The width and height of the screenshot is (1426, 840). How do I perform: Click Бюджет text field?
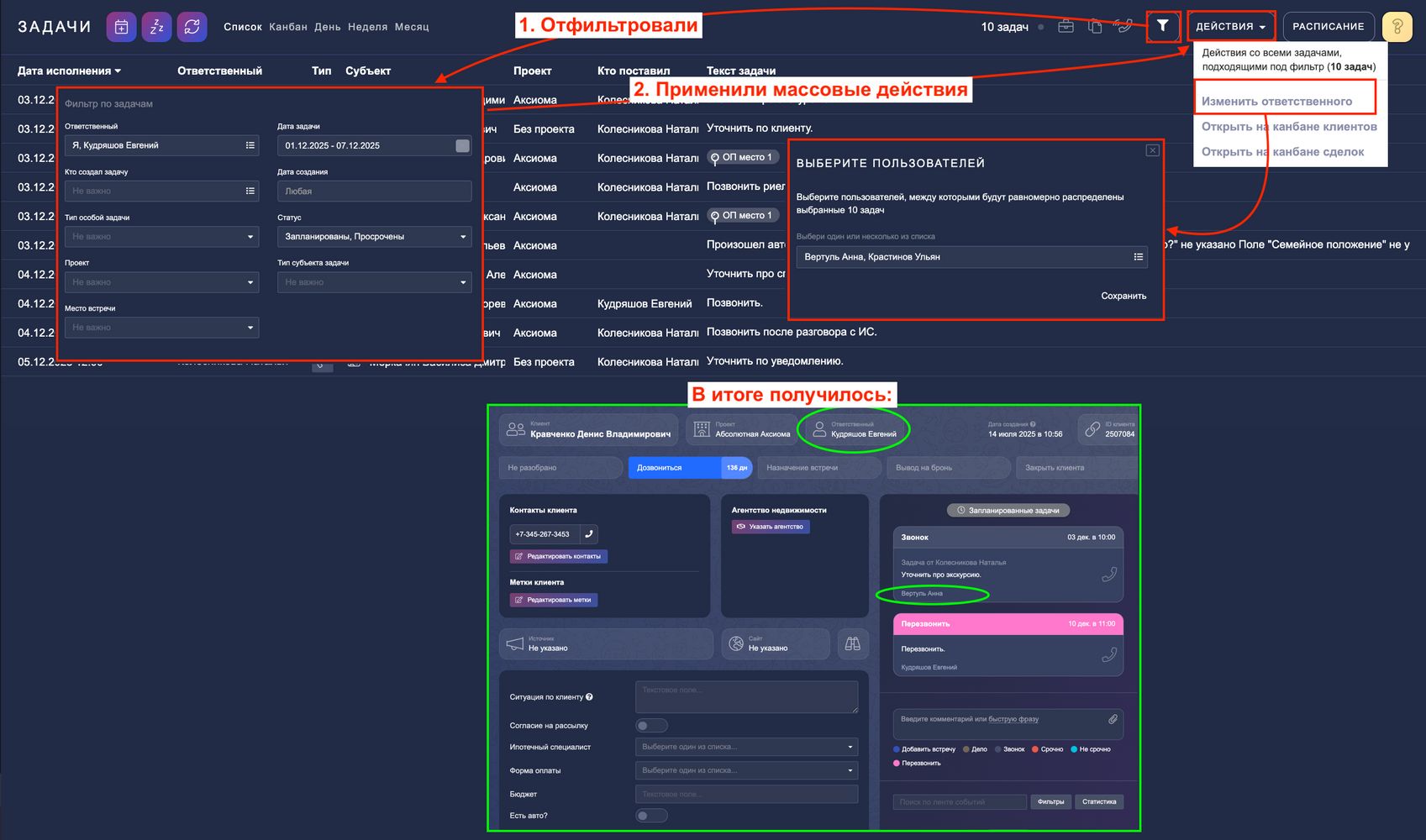pyautogui.click(x=746, y=794)
